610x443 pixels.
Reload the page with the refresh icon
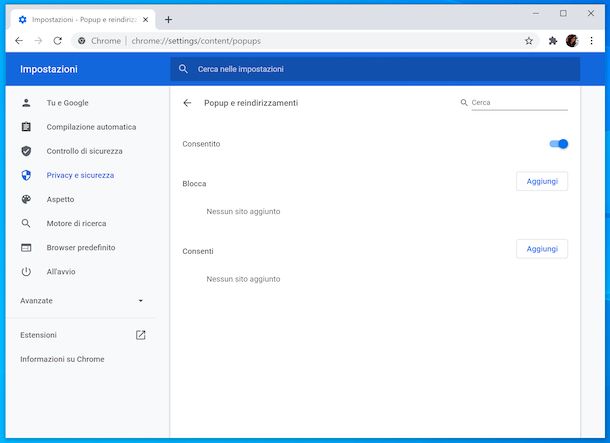pyautogui.click(x=57, y=41)
